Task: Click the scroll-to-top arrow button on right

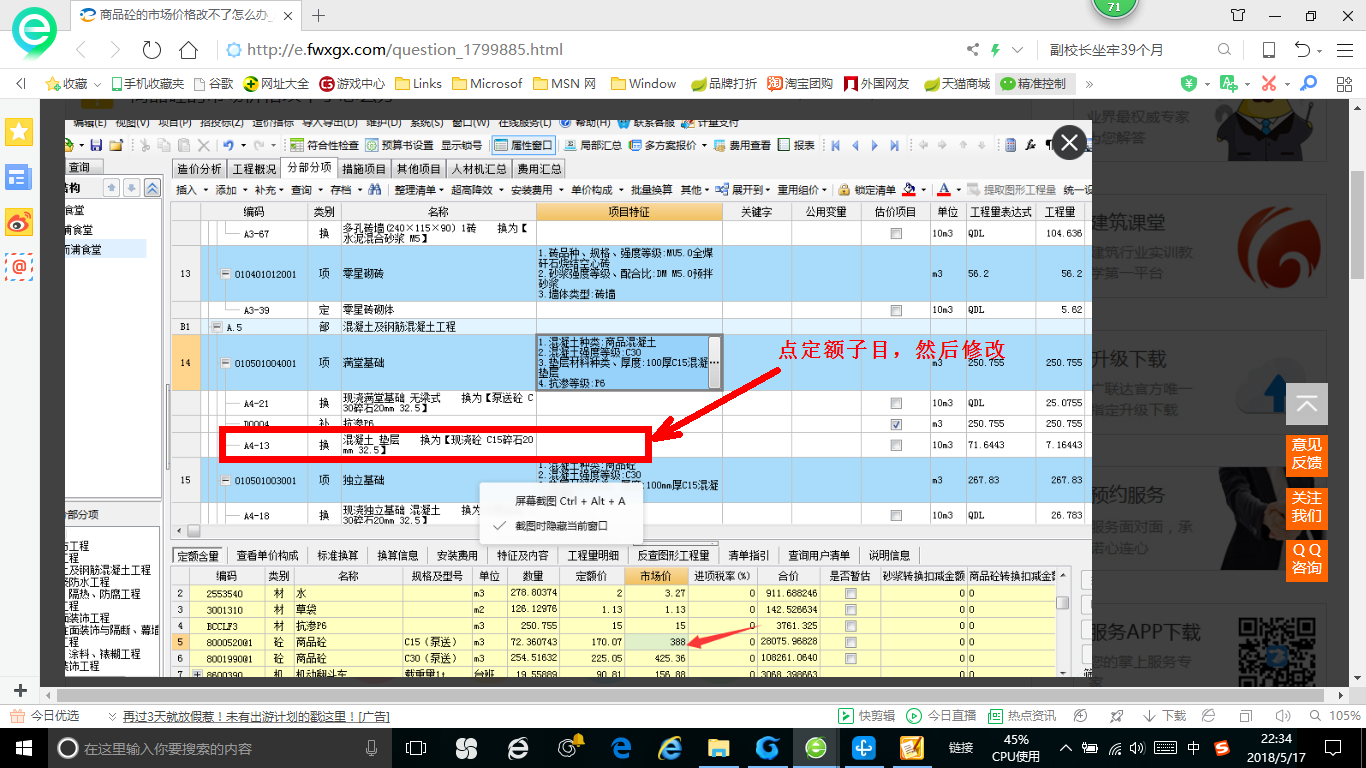Action: click(1307, 405)
